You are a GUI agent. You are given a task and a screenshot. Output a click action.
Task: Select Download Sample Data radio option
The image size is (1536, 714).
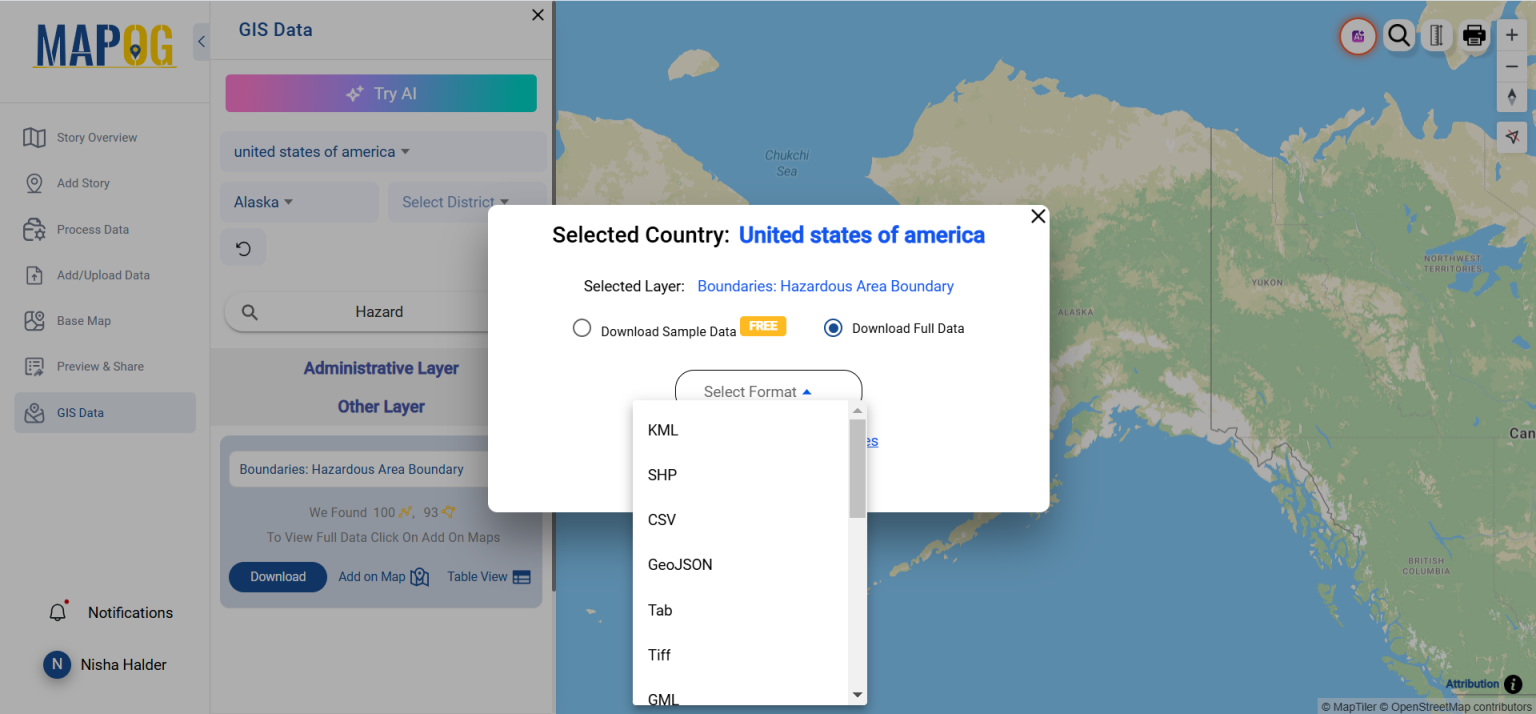582,328
